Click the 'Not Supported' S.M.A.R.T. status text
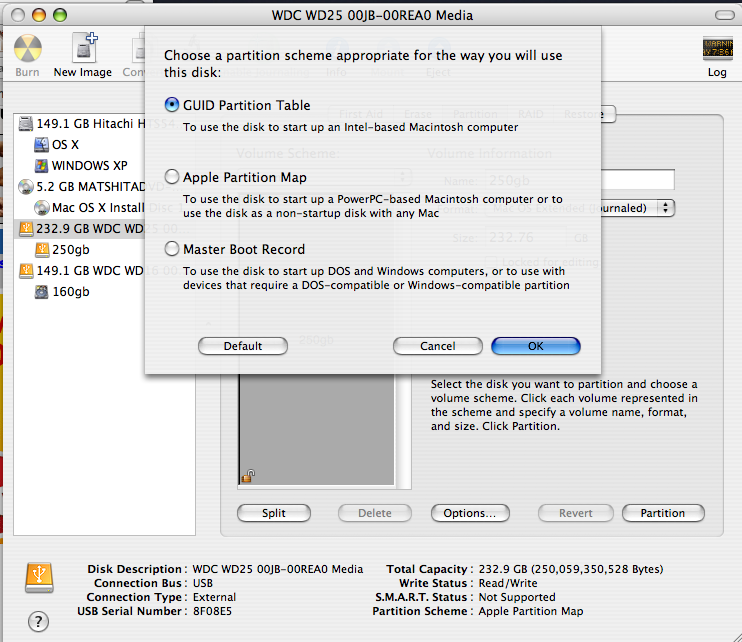 click(517, 597)
